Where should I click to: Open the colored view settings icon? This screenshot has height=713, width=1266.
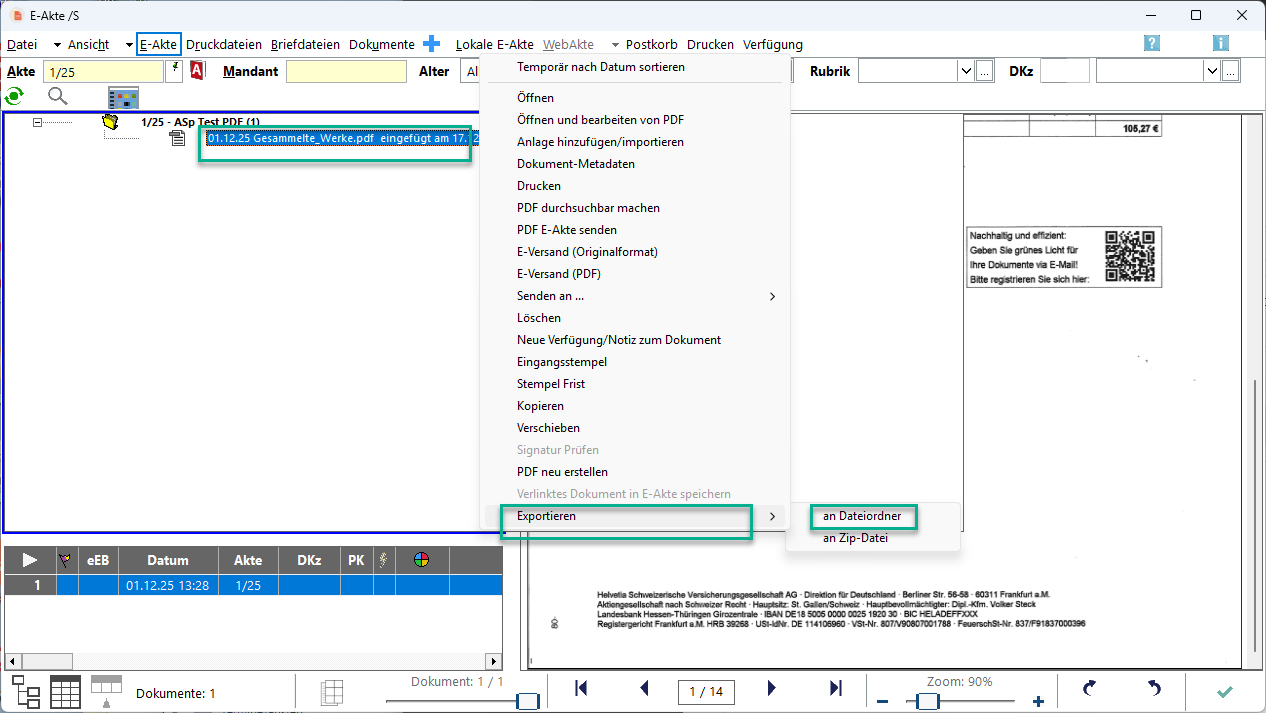(x=123, y=97)
